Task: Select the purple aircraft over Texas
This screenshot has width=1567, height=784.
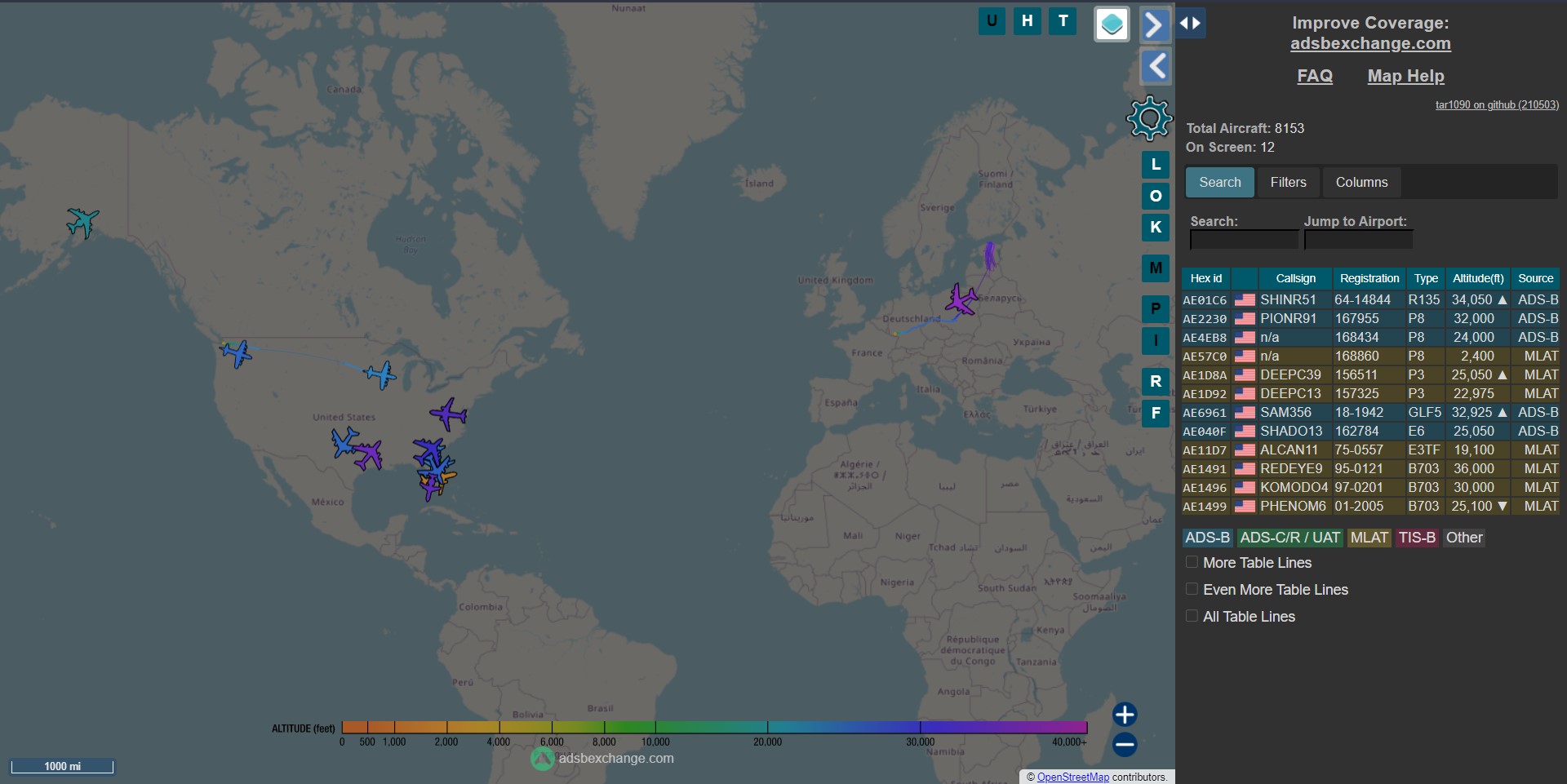Action: click(368, 454)
